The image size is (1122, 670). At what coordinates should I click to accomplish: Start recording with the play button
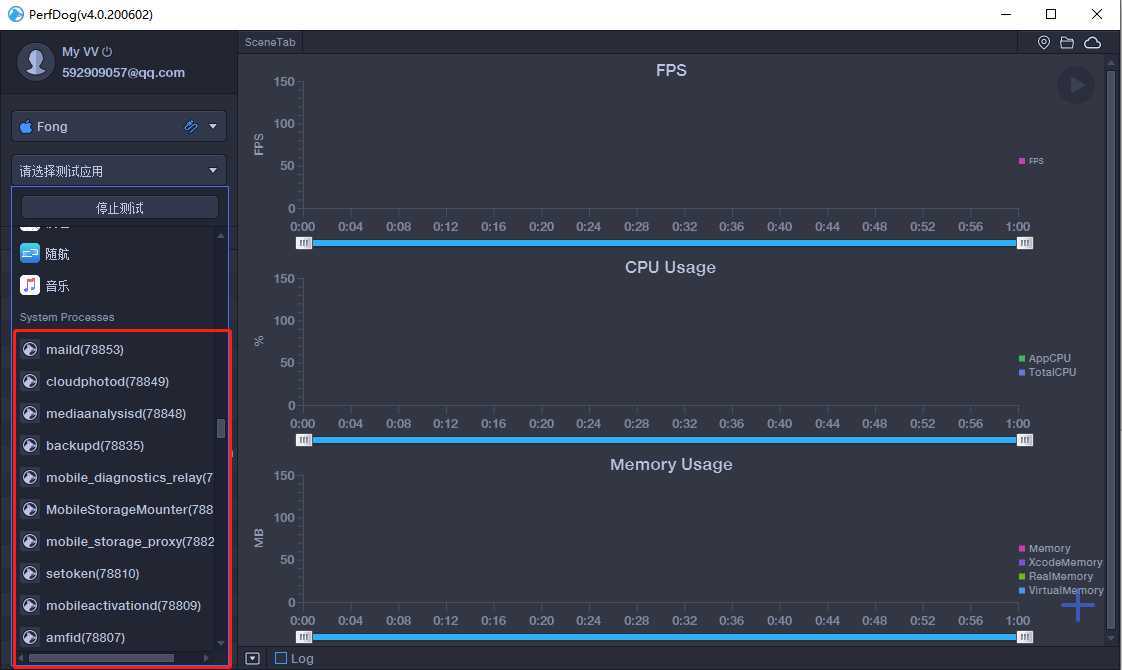1076,85
